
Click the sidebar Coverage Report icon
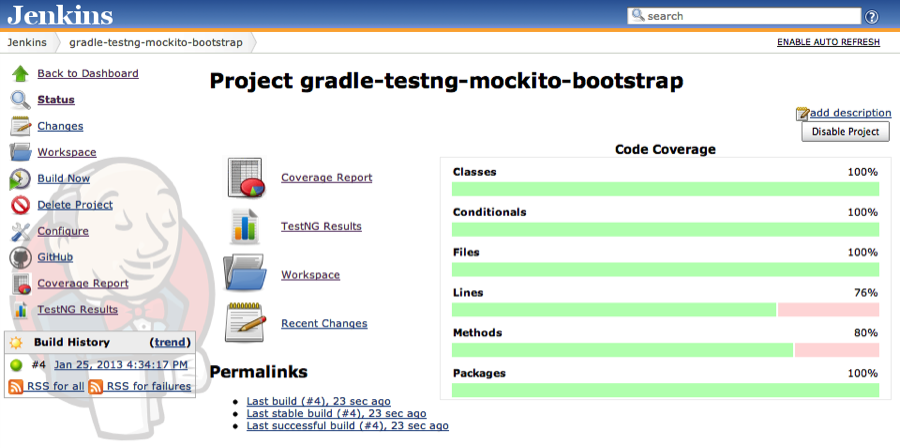[21, 284]
